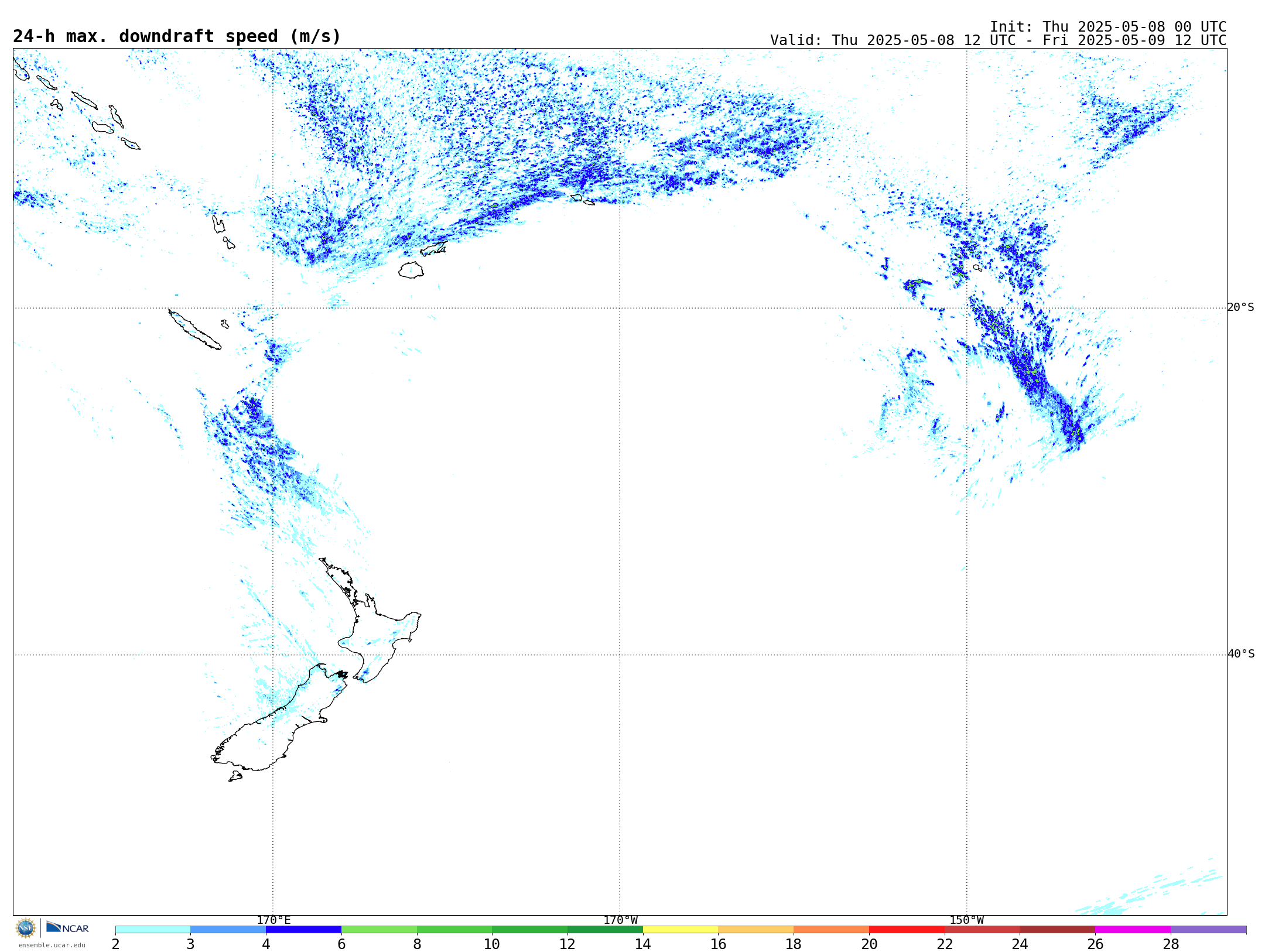This screenshot has width=1265, height=952.
Task: Click the colorbar tick label 14
Action: pyautogui.click(x=642, y=944)
